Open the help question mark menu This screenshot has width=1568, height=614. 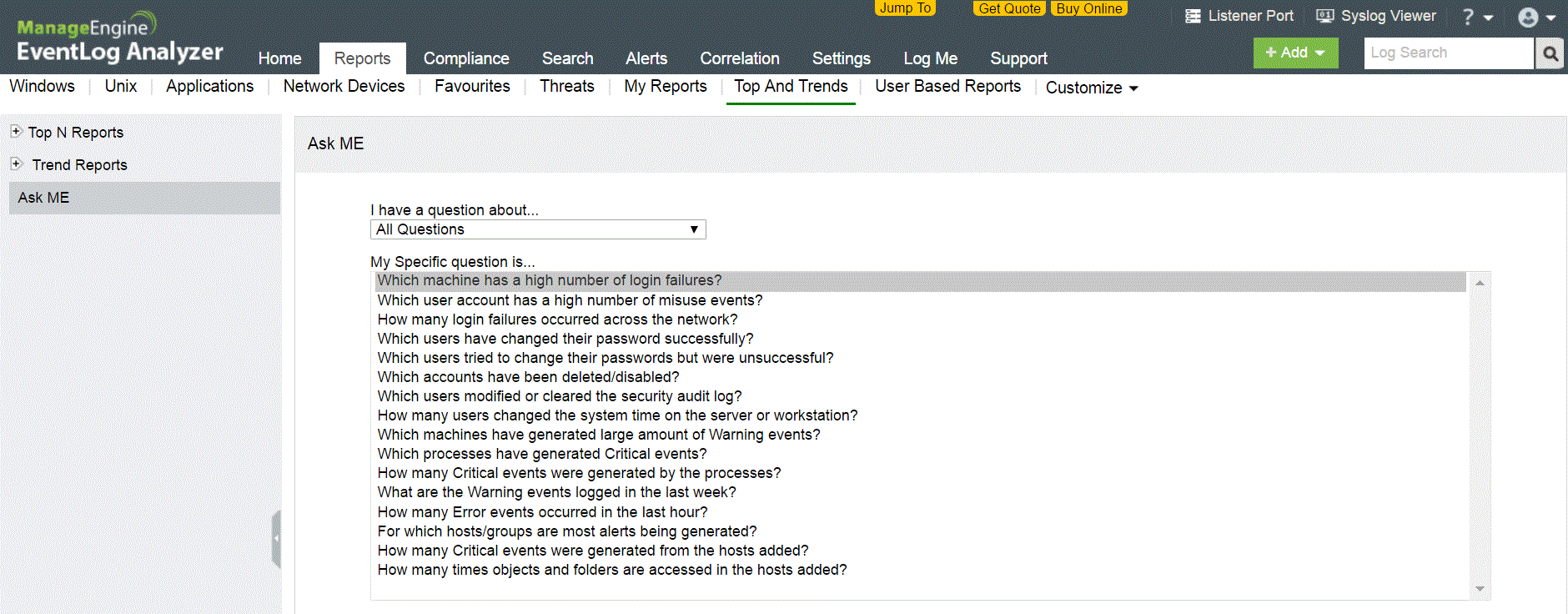click(x=1476, y=17)
